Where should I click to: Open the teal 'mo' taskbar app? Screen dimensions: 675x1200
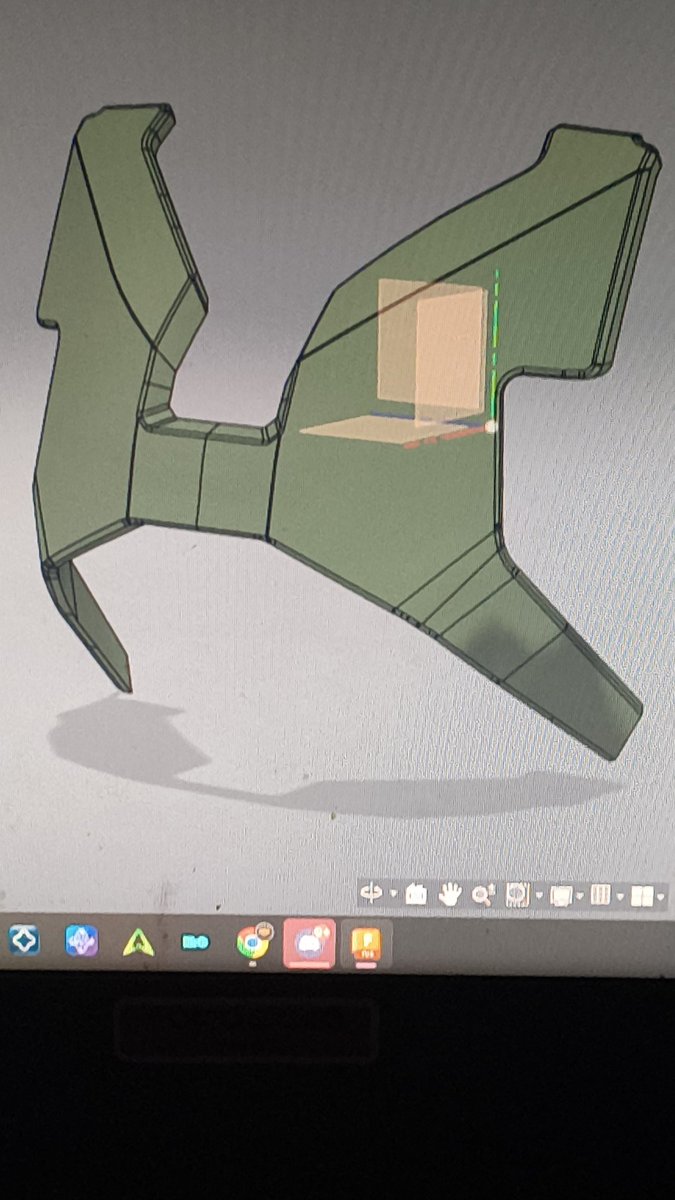pyautogui.click(x=195, y=941)
